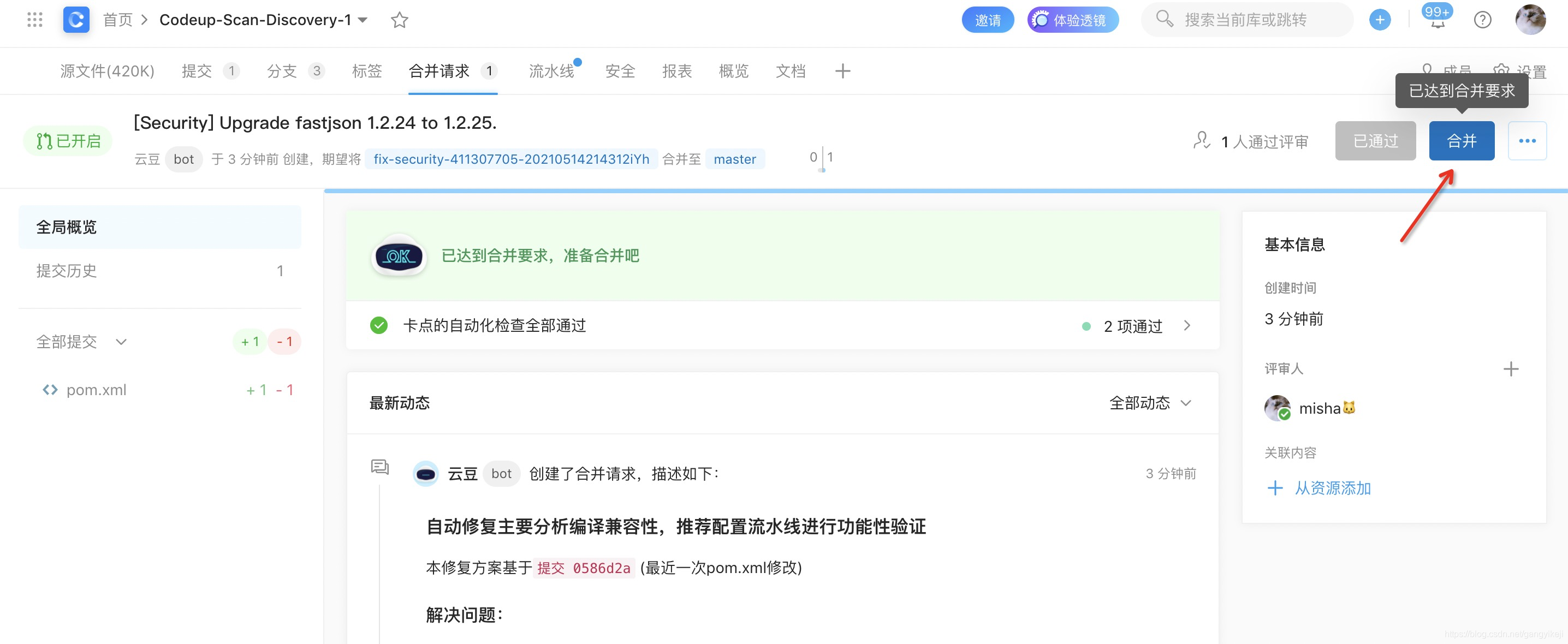Viewport: 1568px width, 644px height.
Task: Expand the repository name dropdown
Action: pos(362,20)
